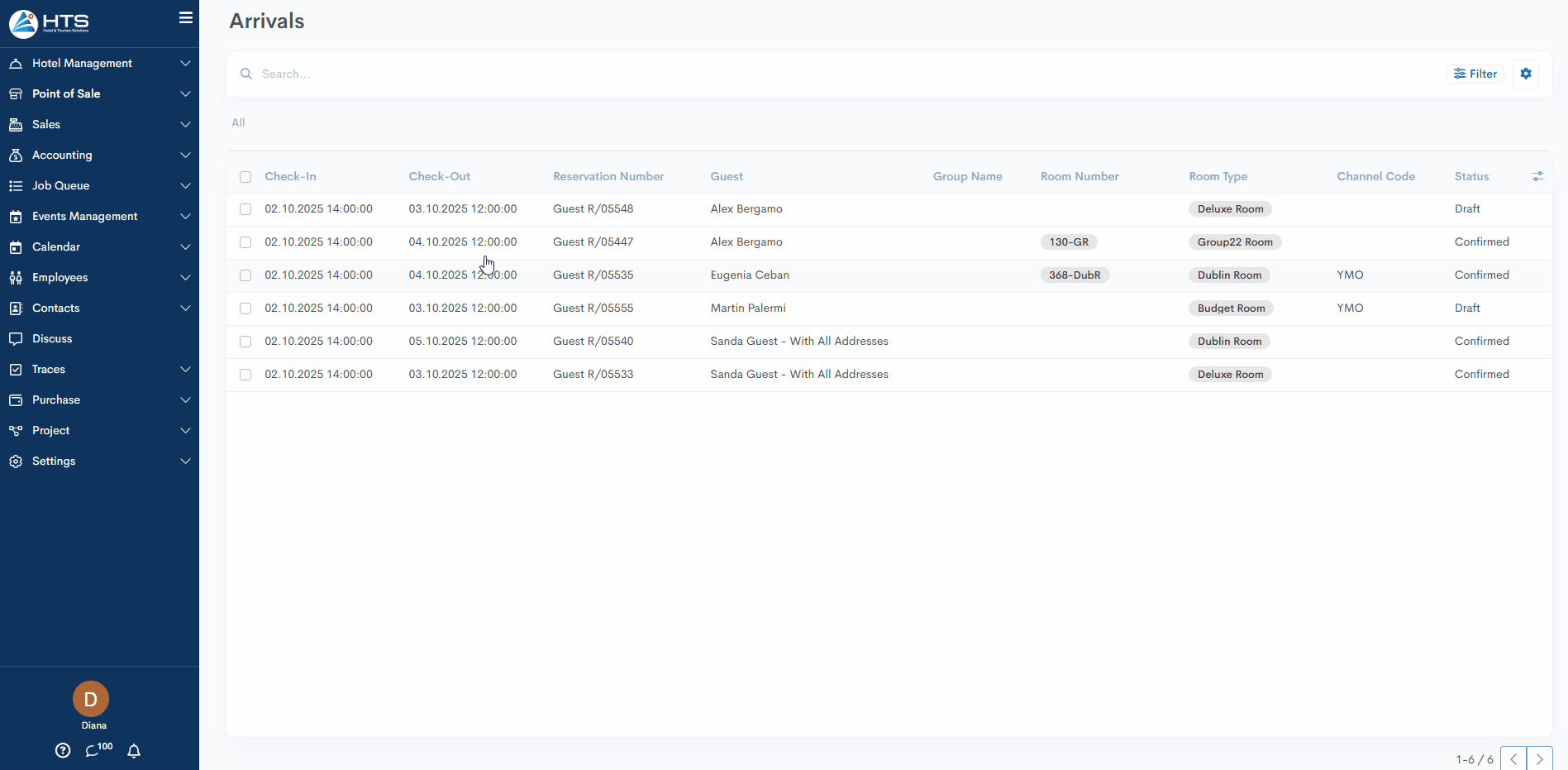
Task: Expand the Hotel Management menu
Action: click(99, 63)
